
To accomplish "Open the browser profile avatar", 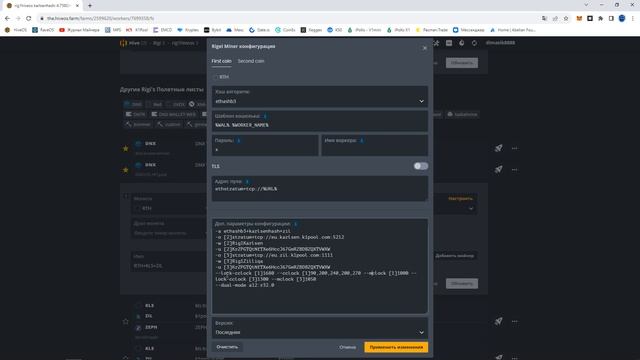I will click(622, 18).
